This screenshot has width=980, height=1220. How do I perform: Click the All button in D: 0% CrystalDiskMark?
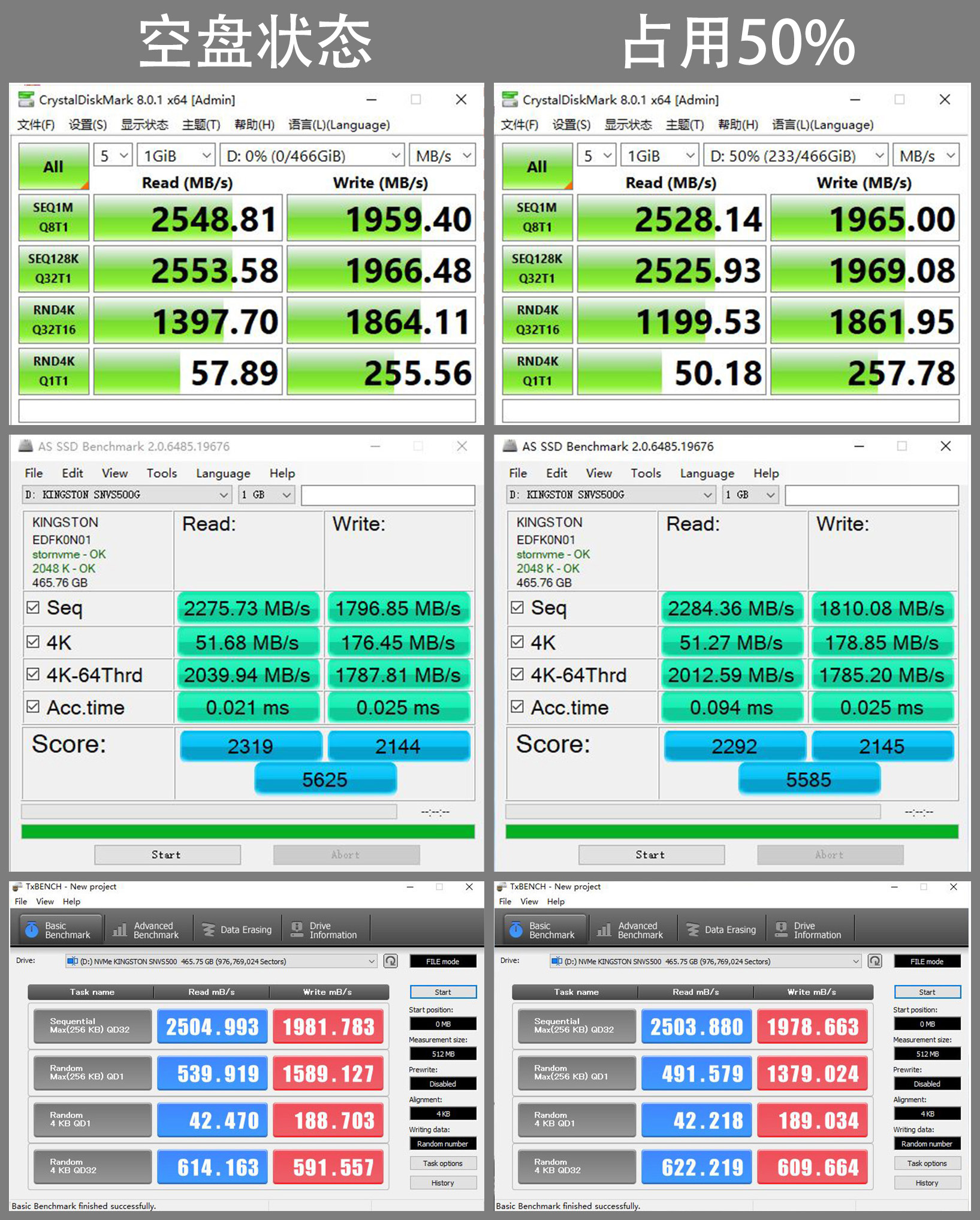(x=53, y=166)
